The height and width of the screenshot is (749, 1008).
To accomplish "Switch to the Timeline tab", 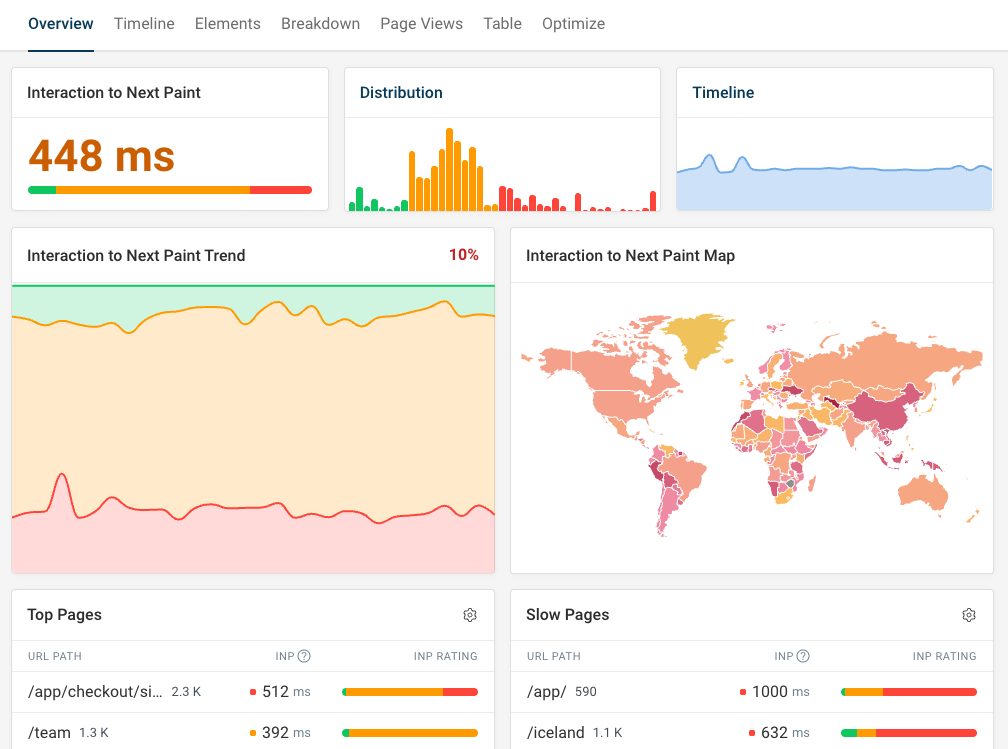I will pos(143,23).
